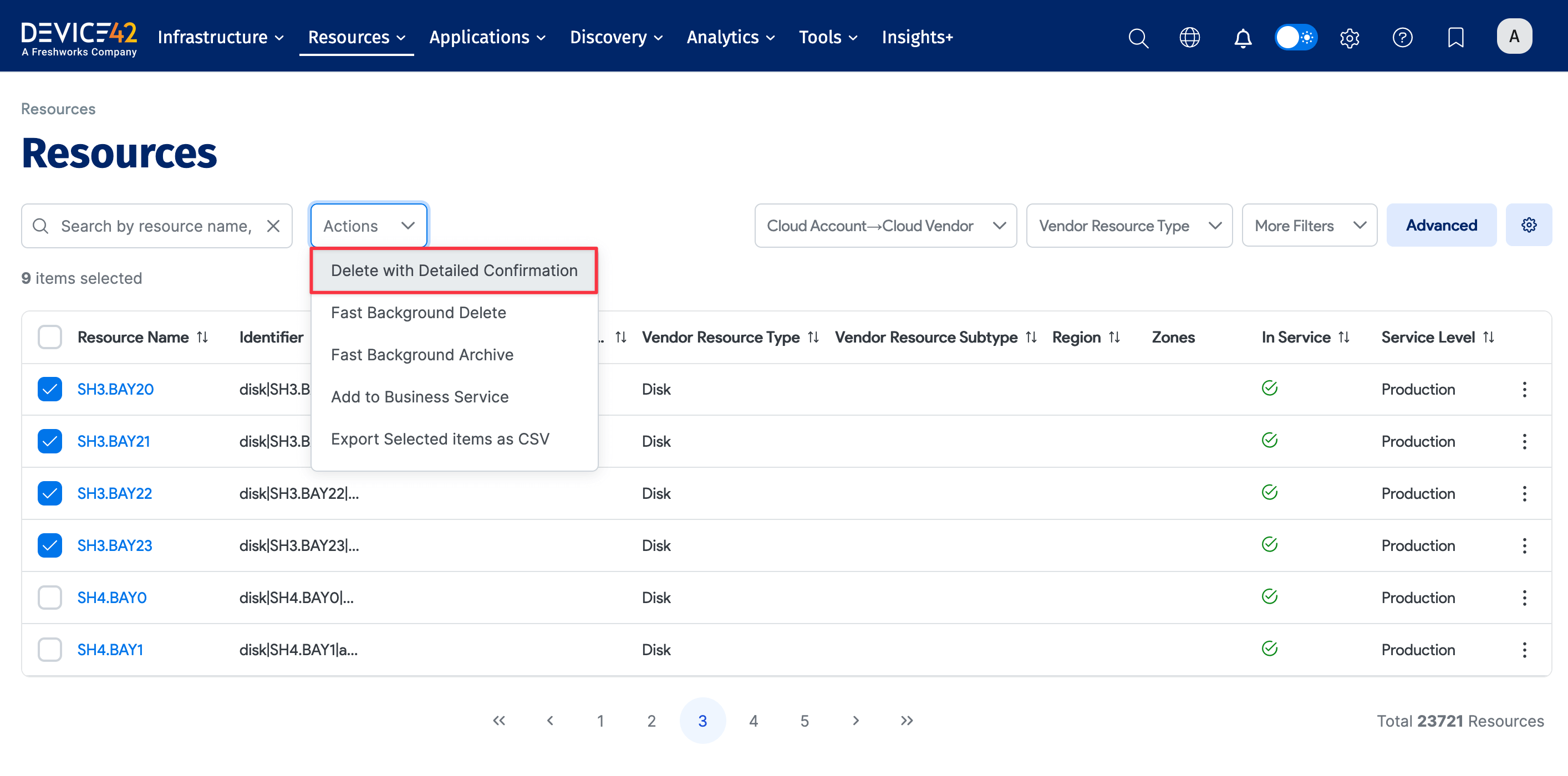This screenshot has height=776, width=1568.
Task: Open the kebab menu on SH3.BAY20 row
Action: pos(1525,389)
